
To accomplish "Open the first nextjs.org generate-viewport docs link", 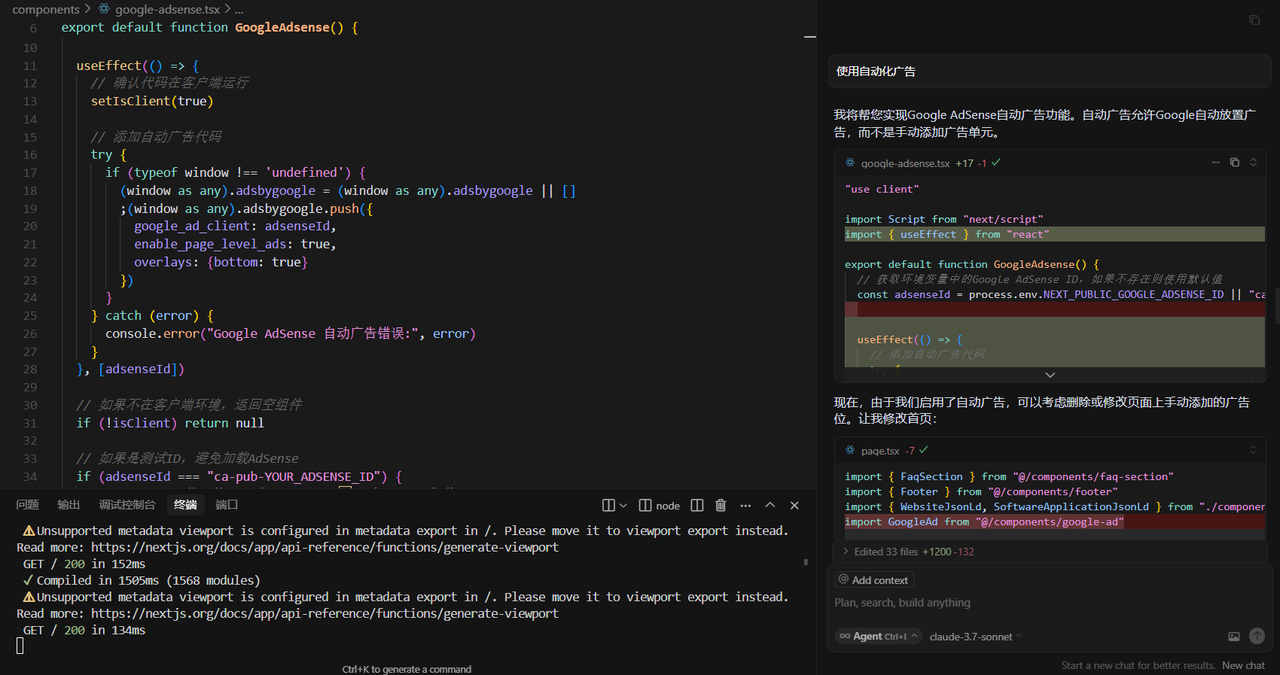I will tap(325, 547).
